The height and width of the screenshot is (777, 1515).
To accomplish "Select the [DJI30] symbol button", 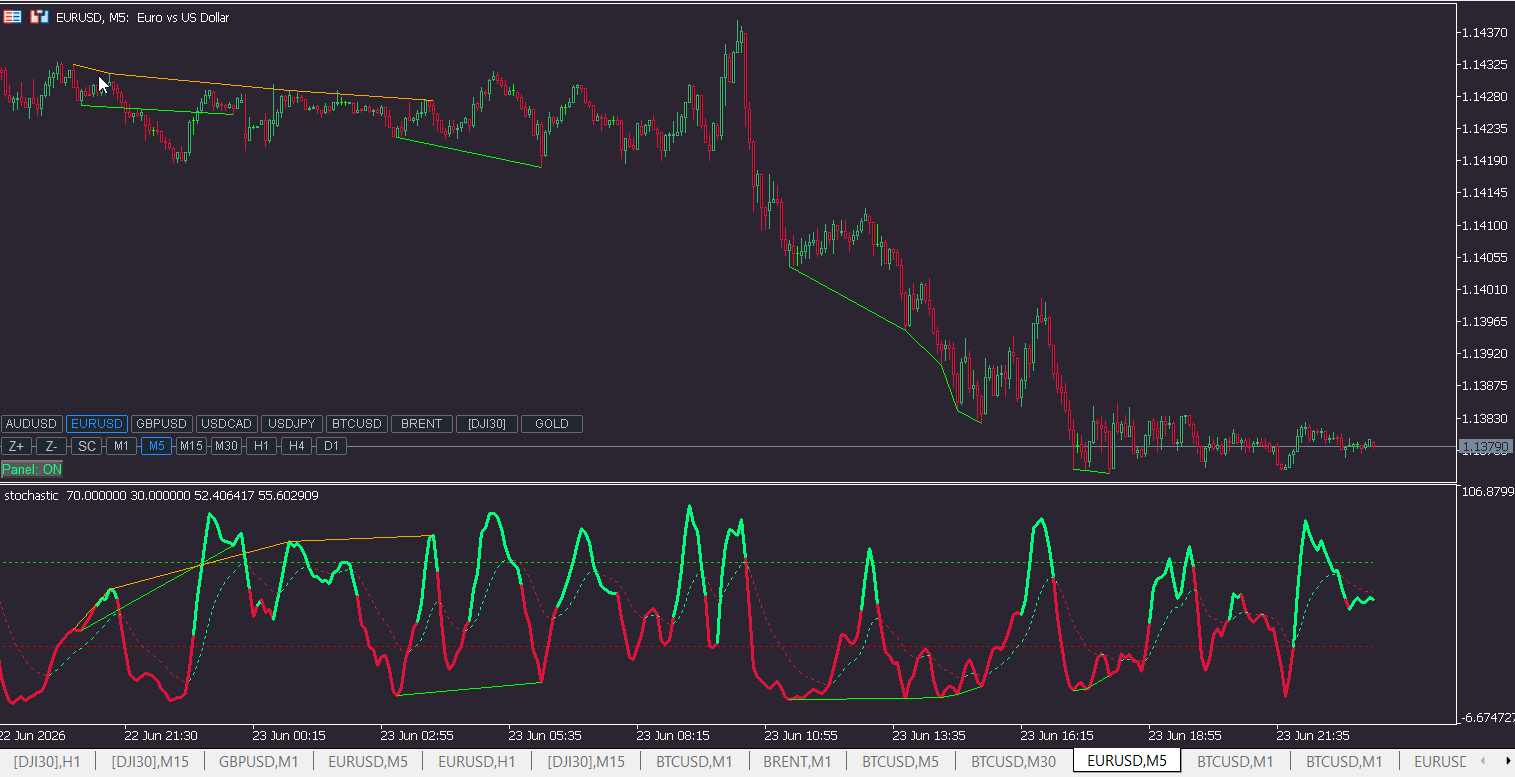I will point(487,424).
